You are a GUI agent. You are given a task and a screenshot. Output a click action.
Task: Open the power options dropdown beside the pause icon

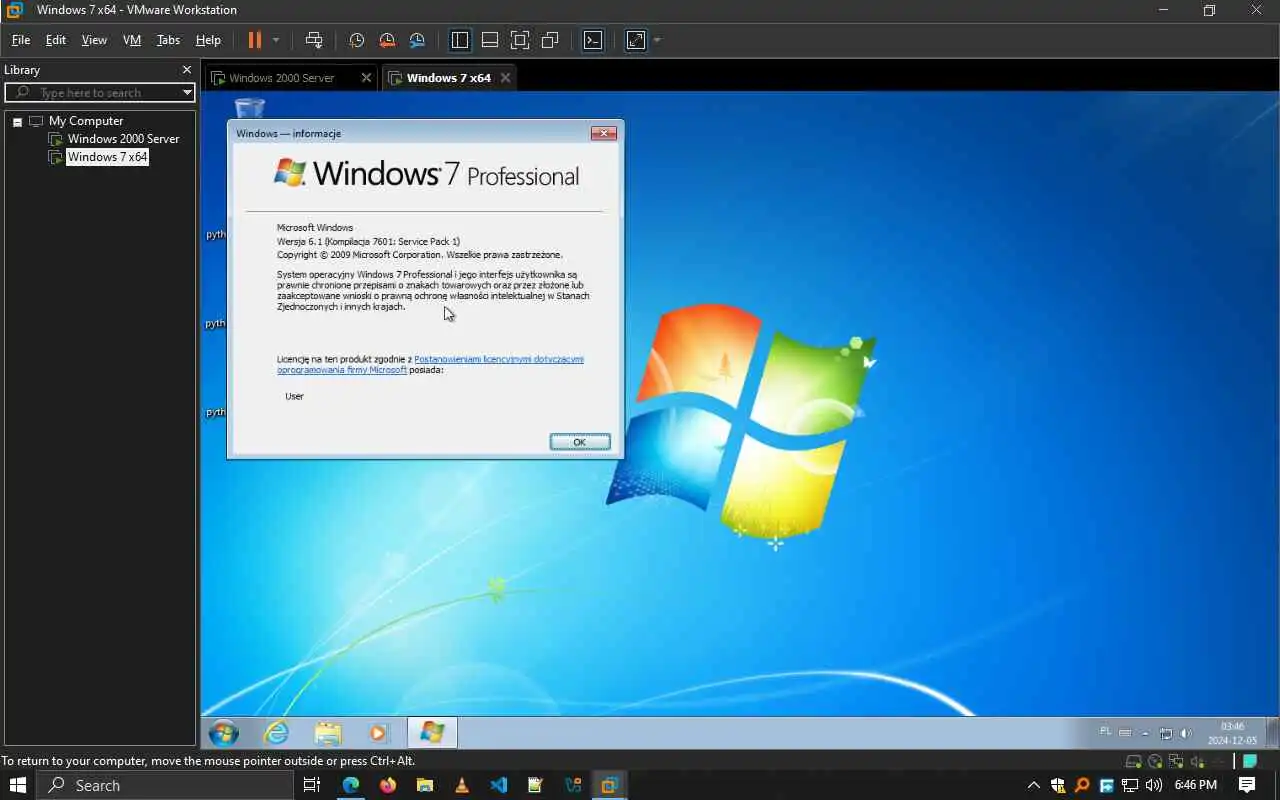276,41
